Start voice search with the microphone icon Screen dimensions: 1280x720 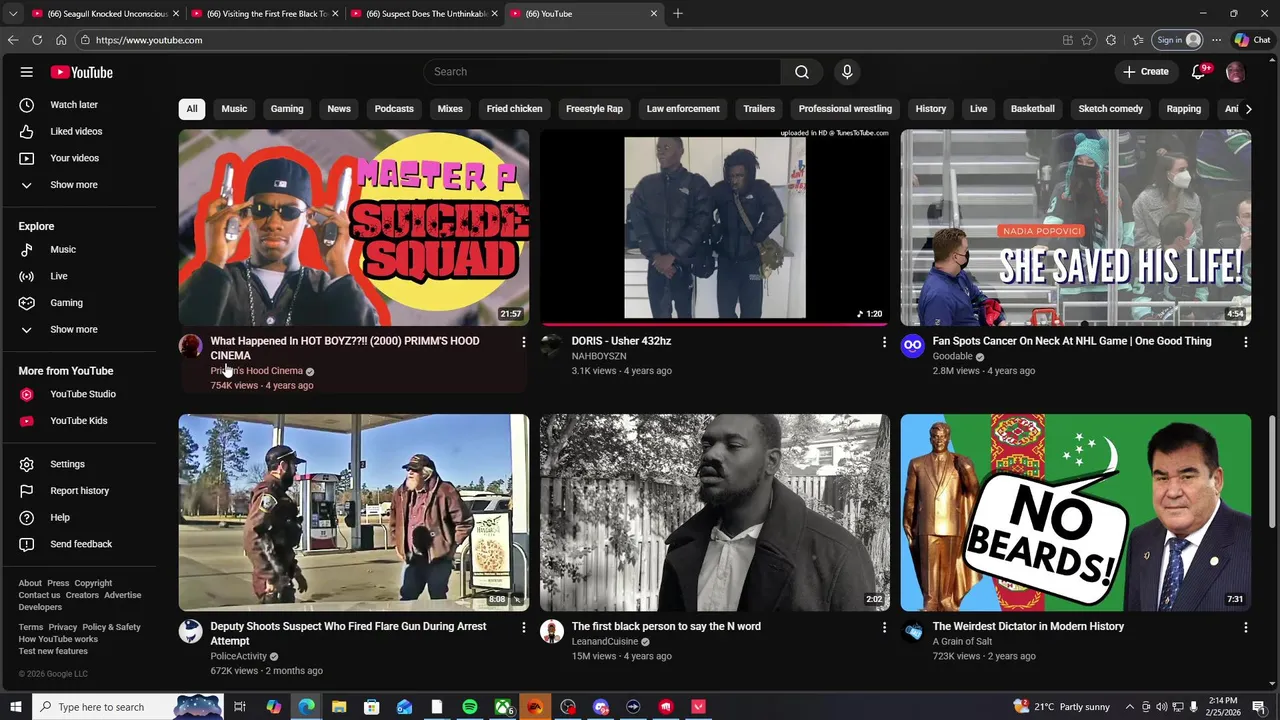[847, 72]
